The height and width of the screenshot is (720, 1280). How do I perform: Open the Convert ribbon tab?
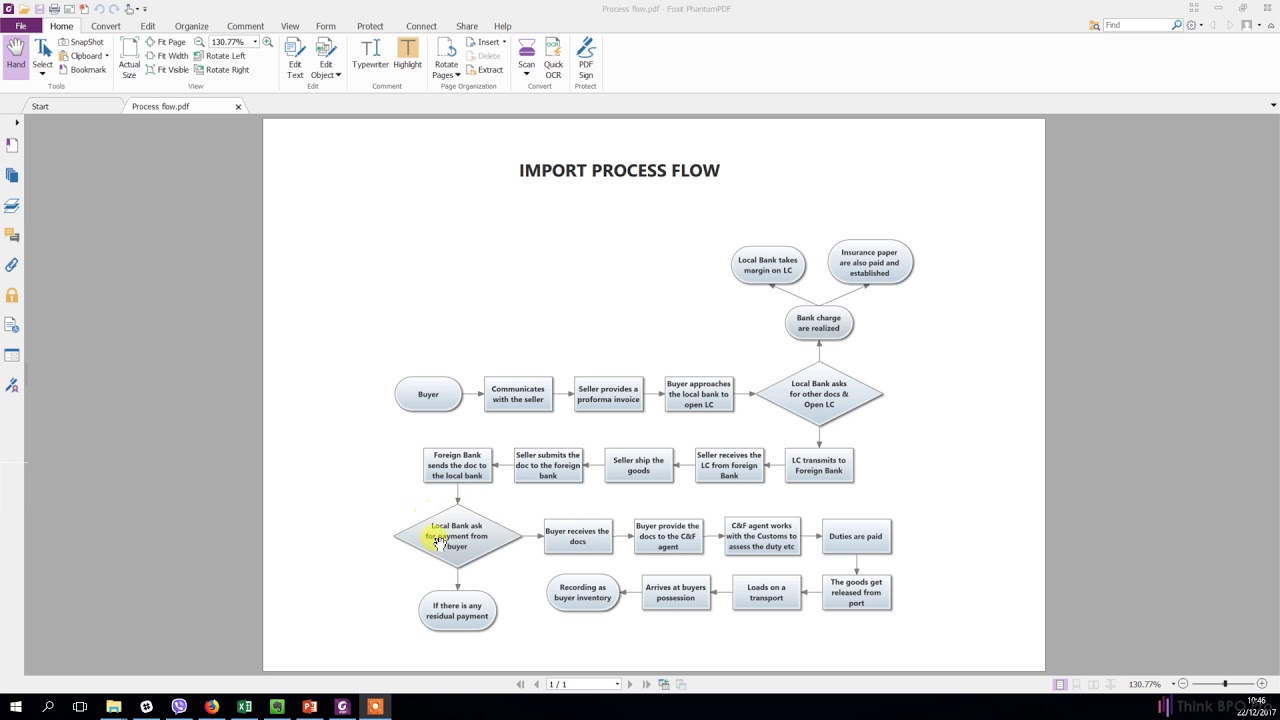105,26
